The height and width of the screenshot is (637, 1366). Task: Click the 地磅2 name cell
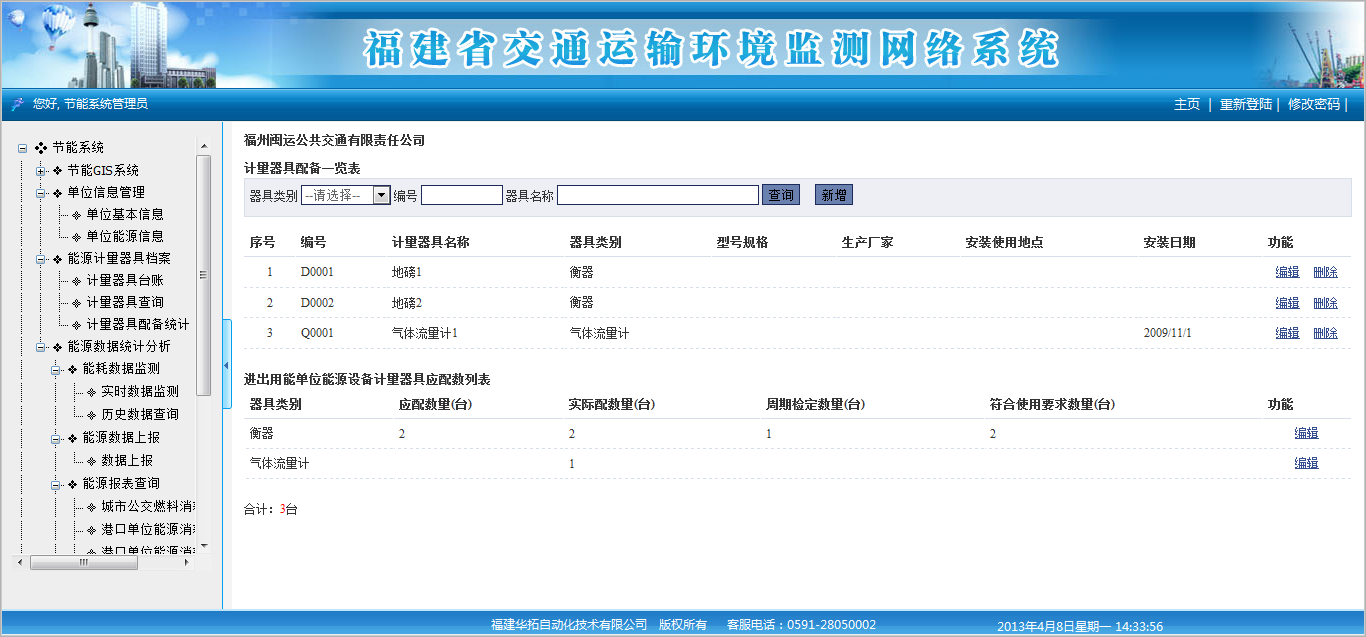[407, 303]
